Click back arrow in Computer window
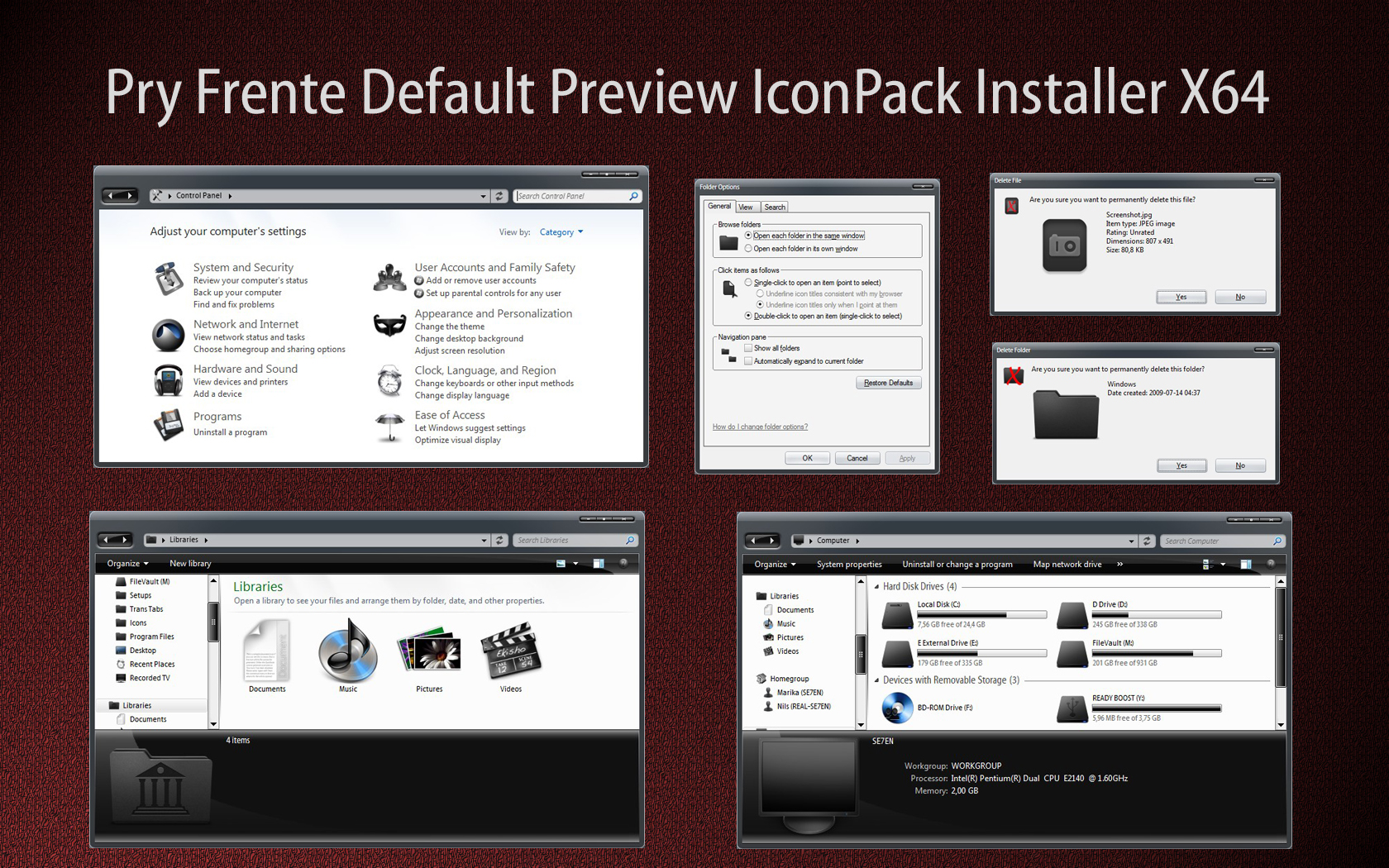This screenshot has height=868, width=1389. (753, 541)
